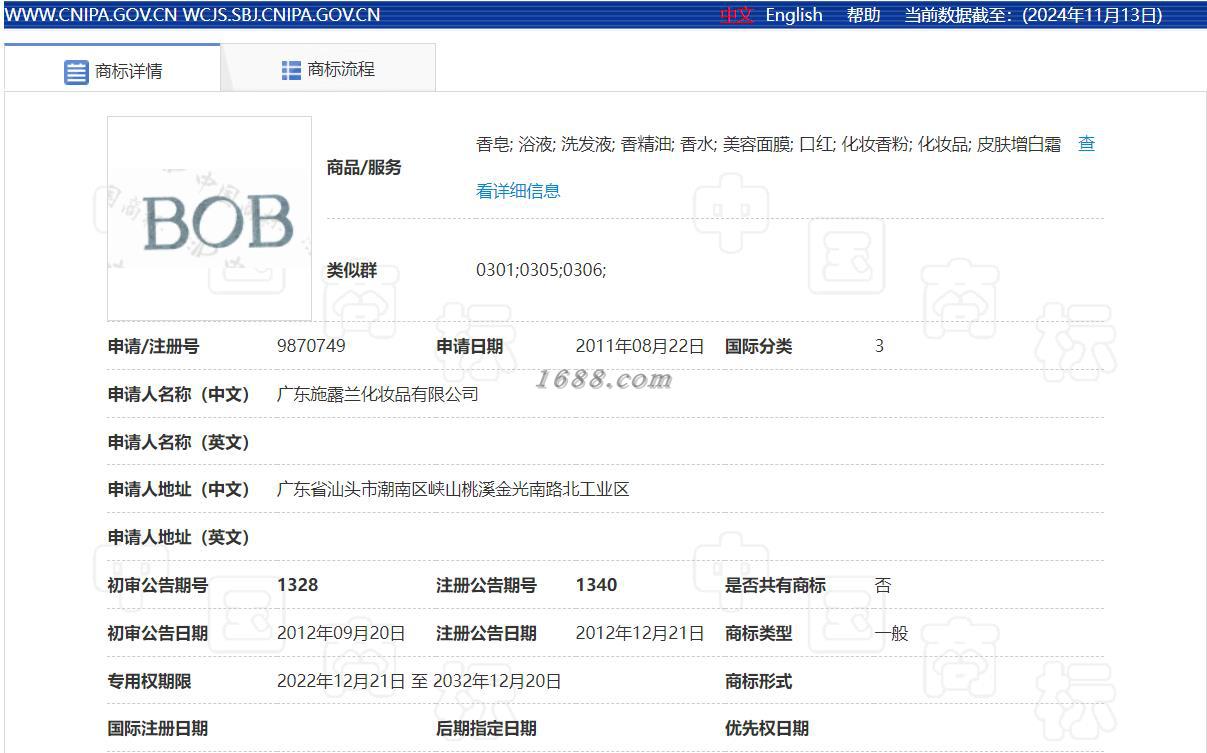Click the 专用权期限 label

pos(149,681)
